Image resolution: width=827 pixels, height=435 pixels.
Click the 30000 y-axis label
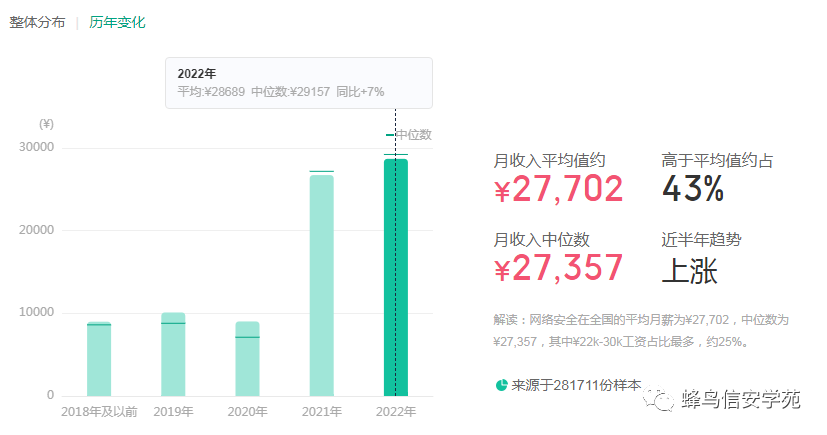click(36, 147)
